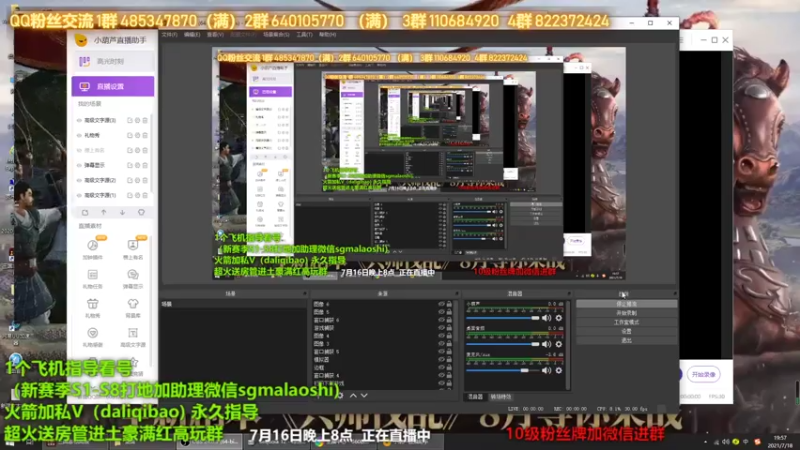Open the shirt-icon background library widget
The width and height of the screenshot is (800, 450).
133,308
